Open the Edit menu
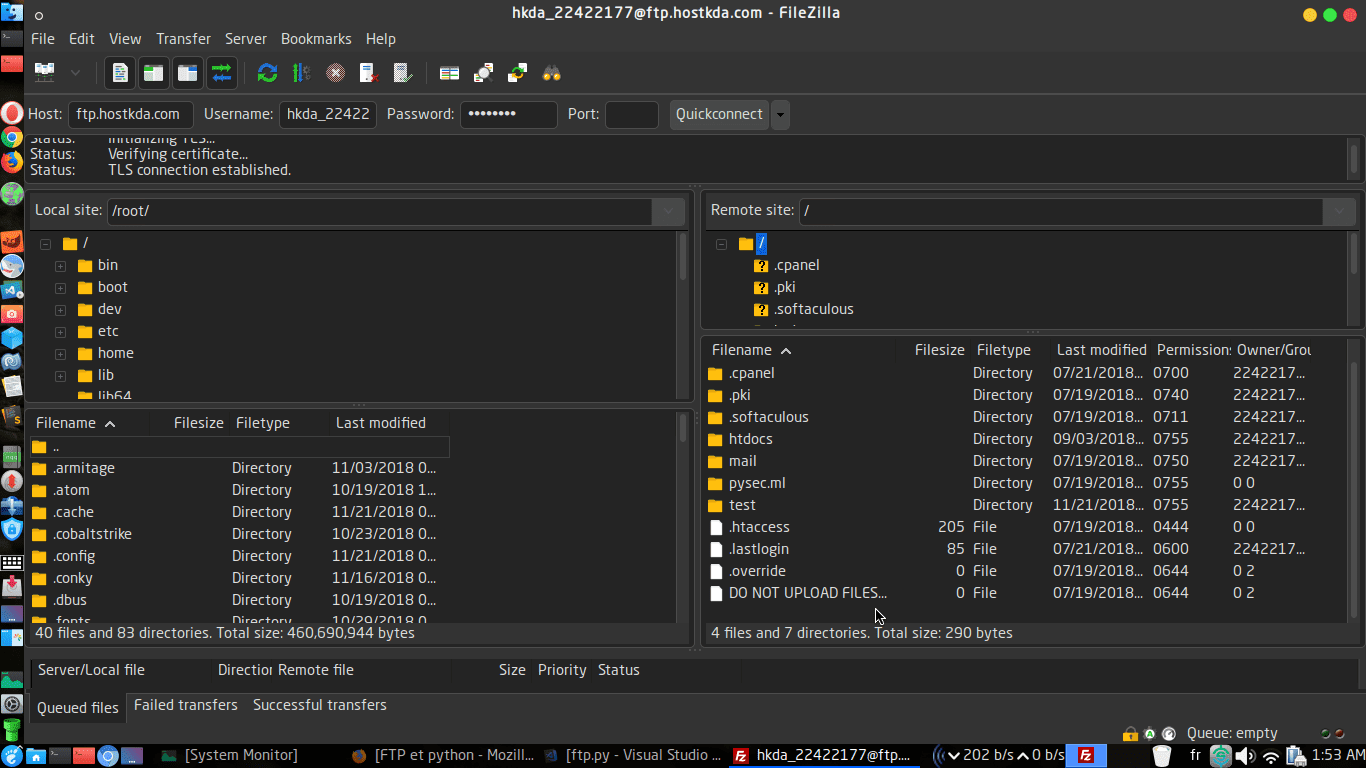The width and height of the screenshot is (1366, 768). coord(82,39)
